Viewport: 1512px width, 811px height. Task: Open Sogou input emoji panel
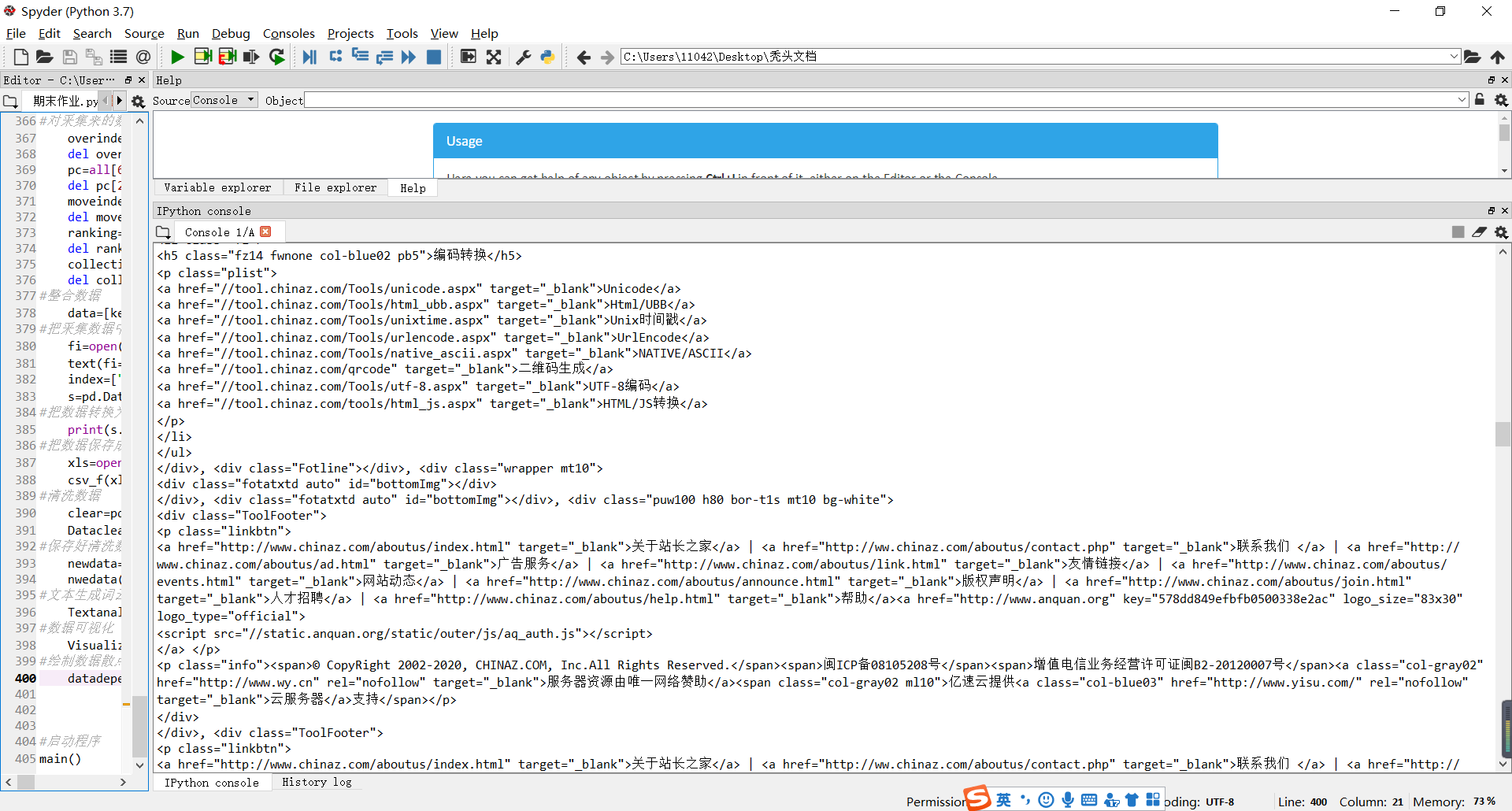(x=1046, y=800)
